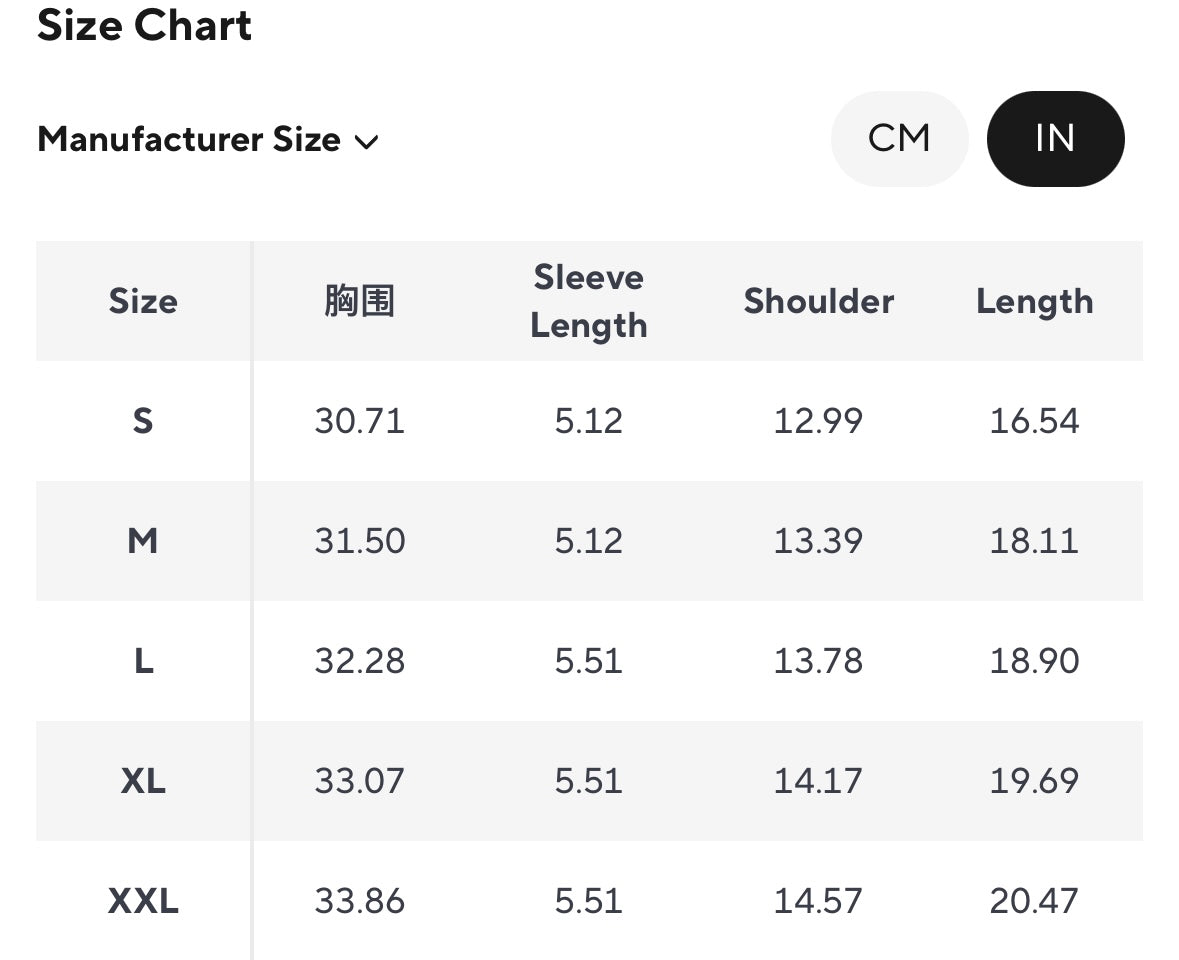The image size is (1179, 960).
Task: Select the IN unit toggle
Action: tap(1055, 138)
